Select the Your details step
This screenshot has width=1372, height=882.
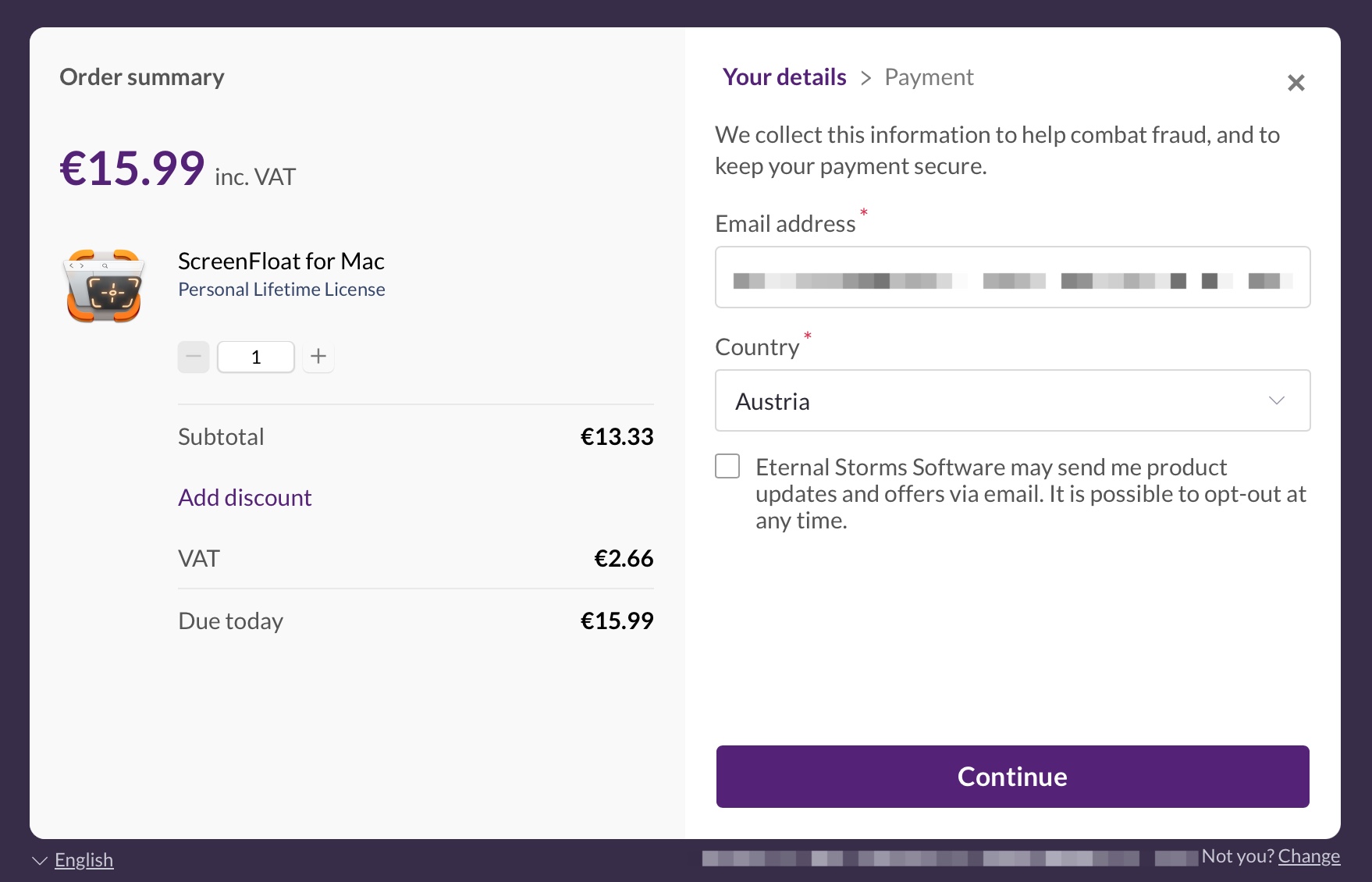[784, 77]
